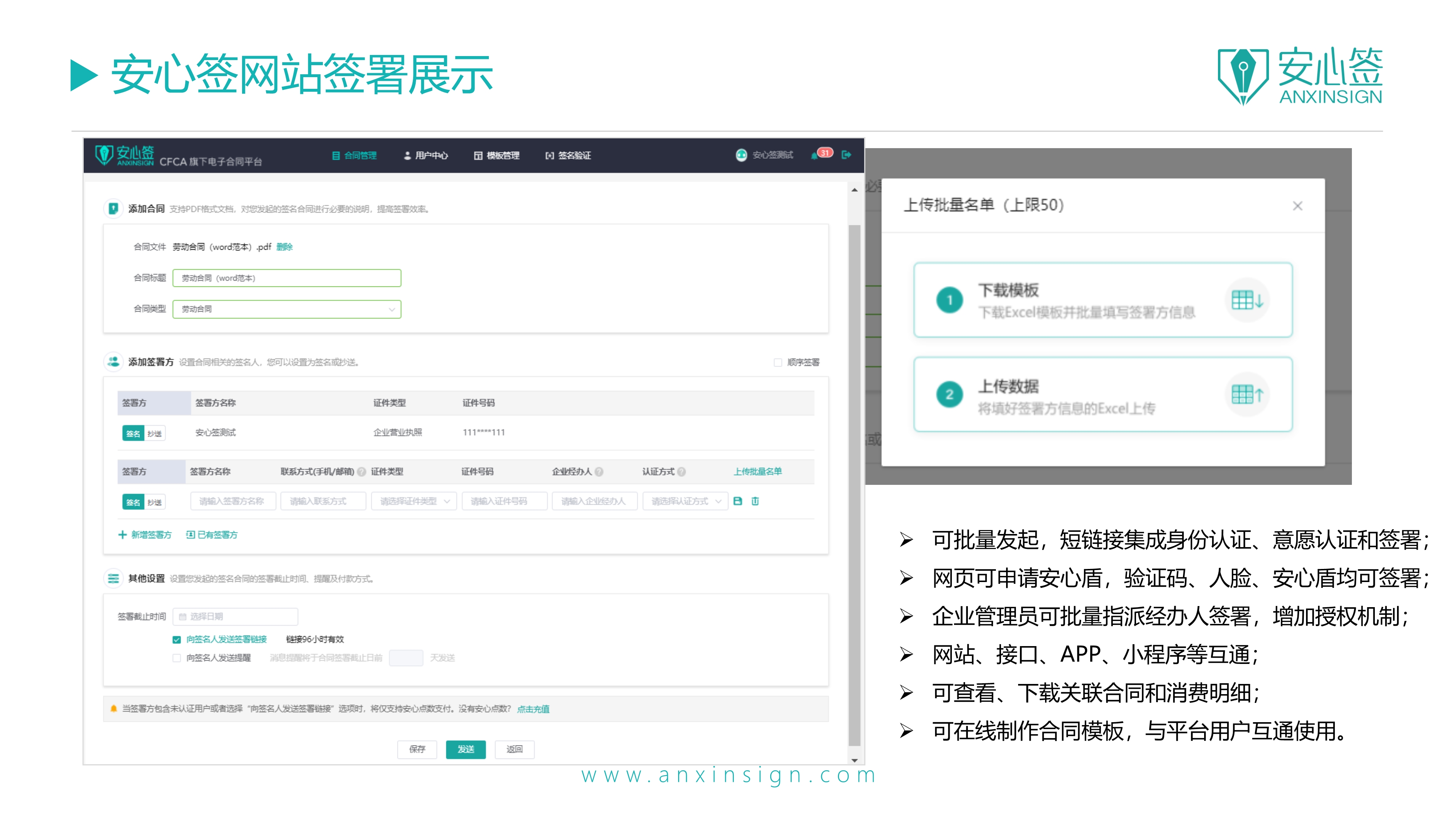The width and height of the screenshot is (1456, 819).
Task: Uncheck 向签名人发送签署链接 checkbox
Action: coord(177,639)
